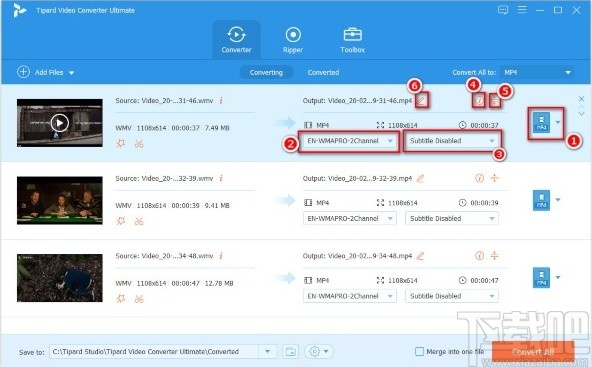The height and width of the screenshot is (367, 592).
Task: Open audio track dropdown for the 00:00:37 video
Action: [350, 141]
